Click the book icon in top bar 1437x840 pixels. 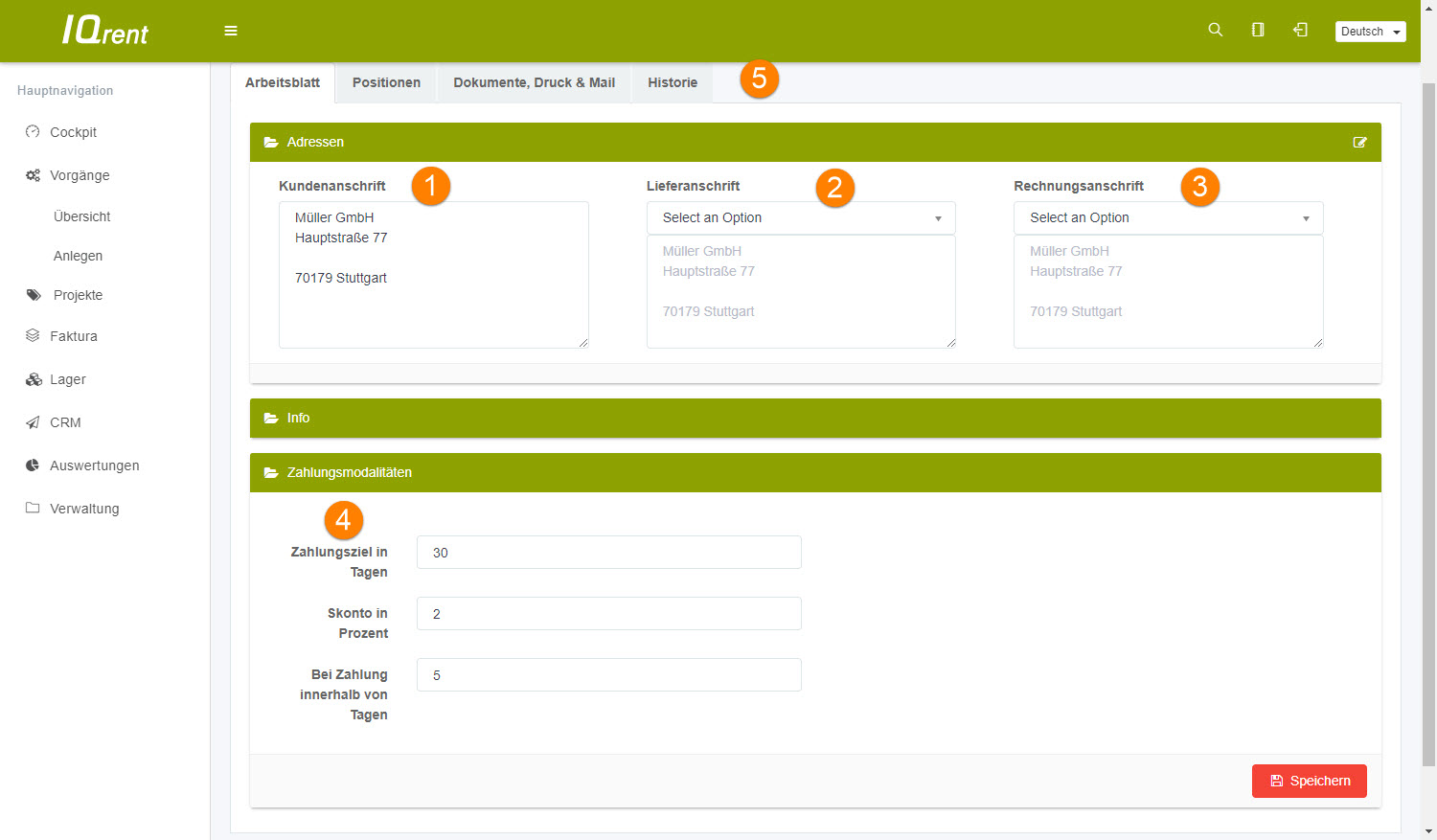pyautogui.click(x=1258, y=30)
